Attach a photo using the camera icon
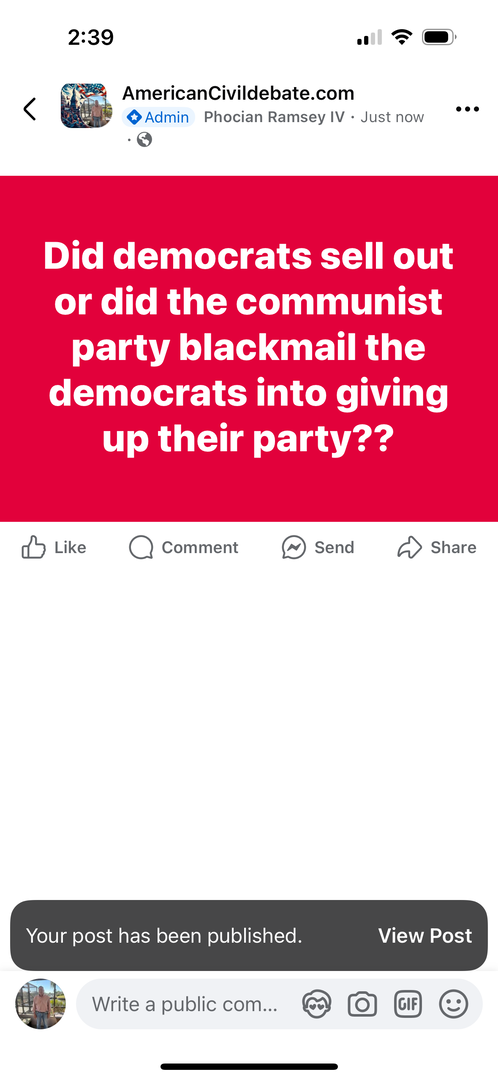The image size is (498, 1080). coord(362,1004)
